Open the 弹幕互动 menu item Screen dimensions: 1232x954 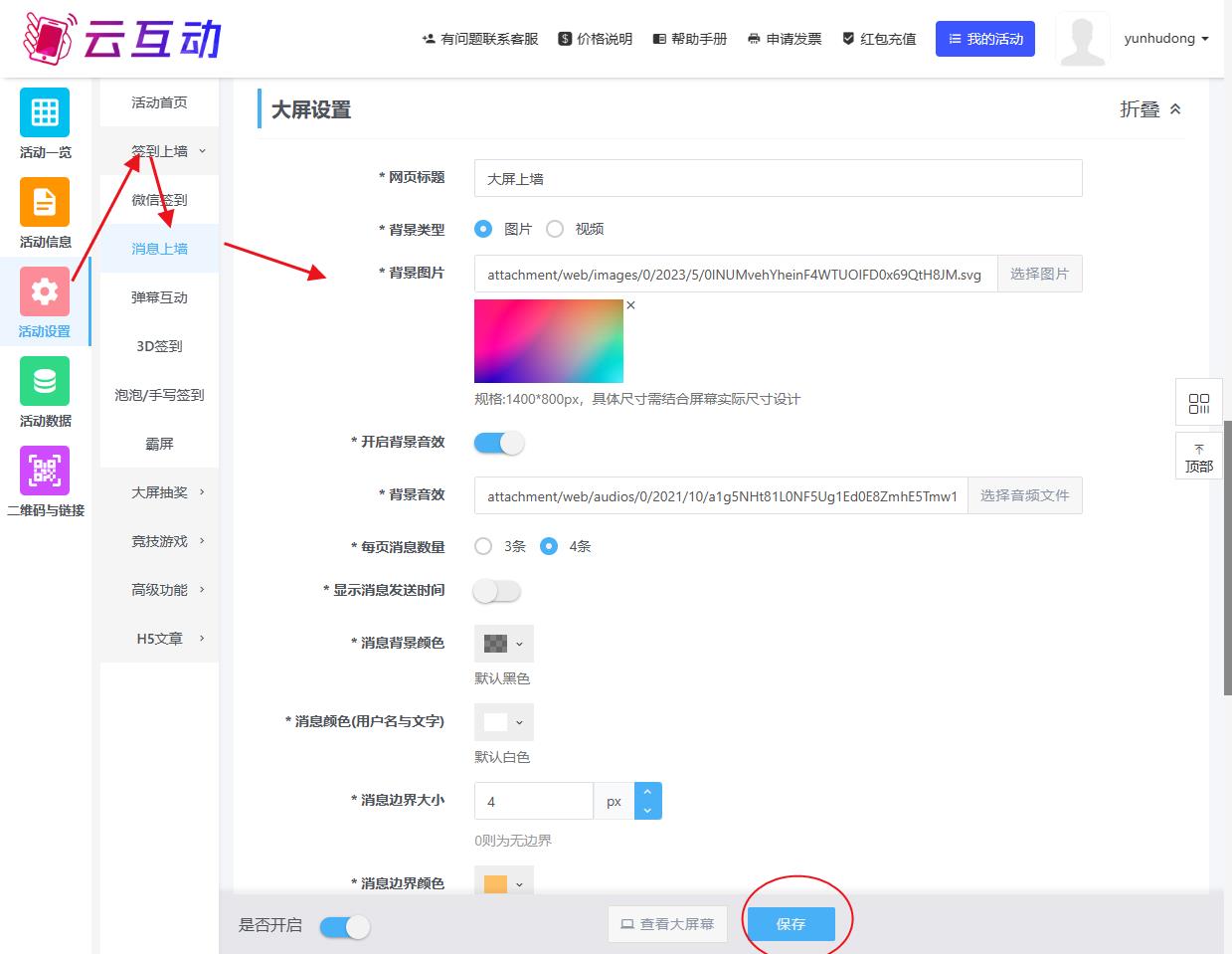pos(159,297)
